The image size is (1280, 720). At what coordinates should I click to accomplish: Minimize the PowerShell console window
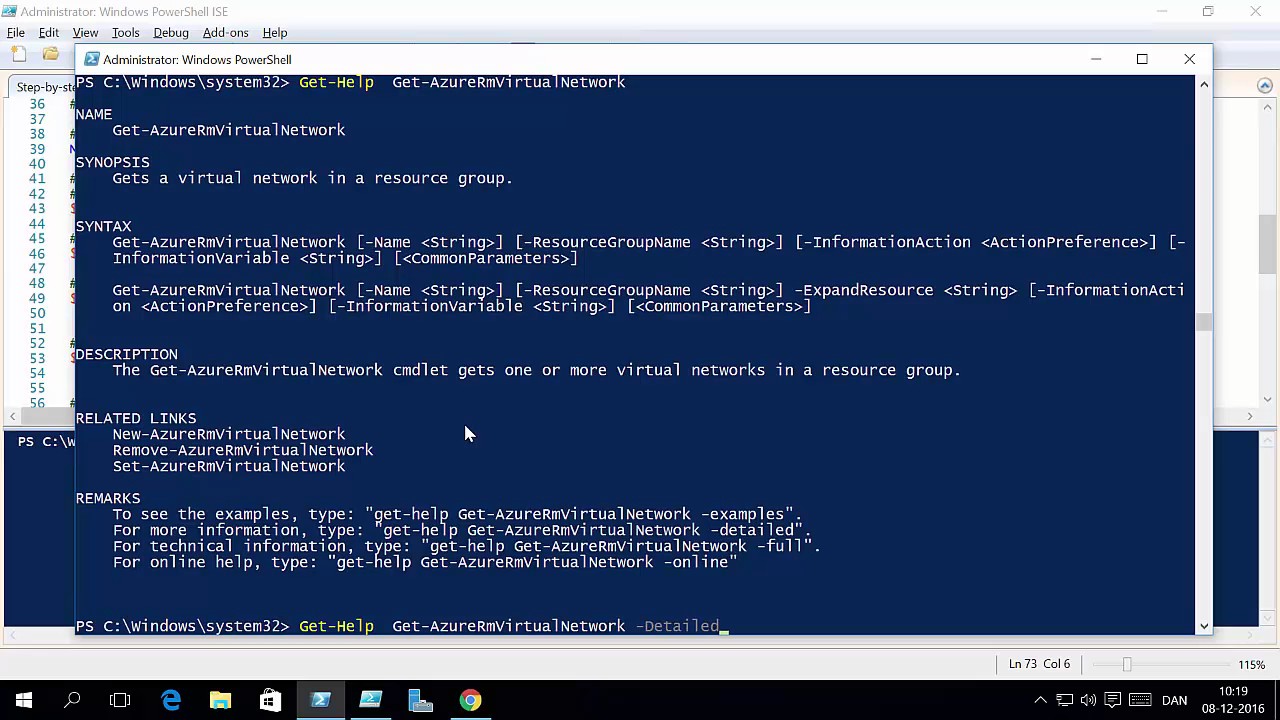click(1096, 59)
